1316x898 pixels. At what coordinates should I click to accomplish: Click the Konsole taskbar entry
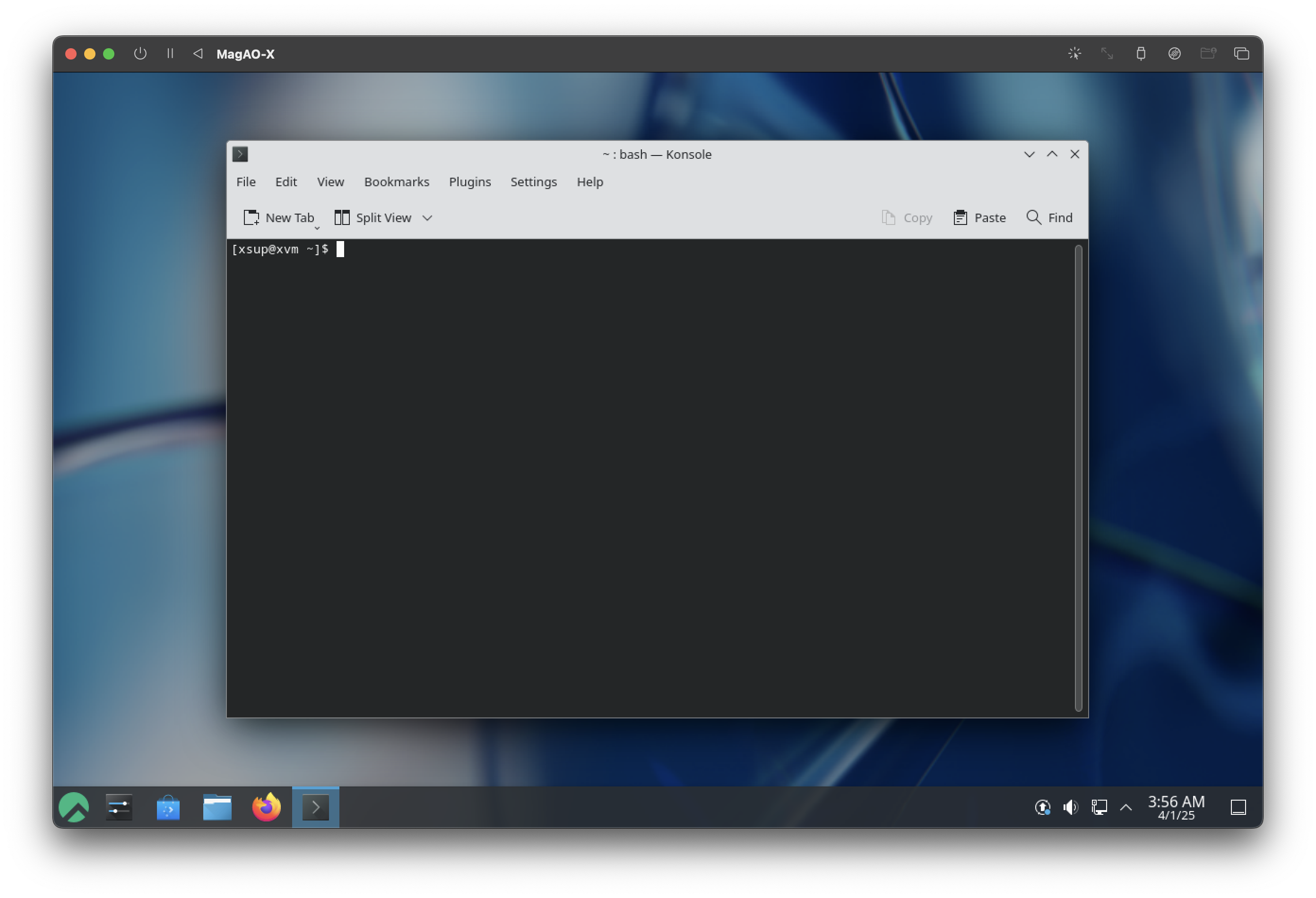coord(315,807)
